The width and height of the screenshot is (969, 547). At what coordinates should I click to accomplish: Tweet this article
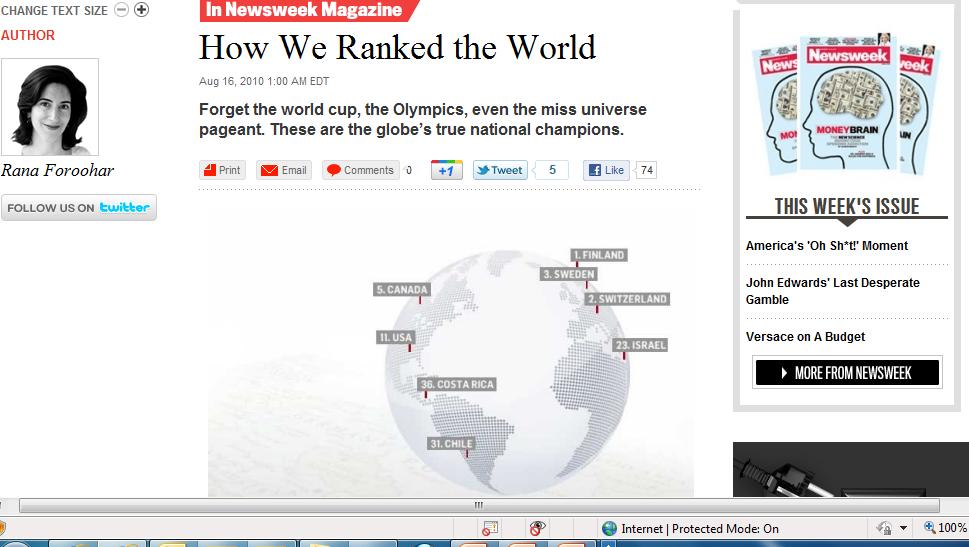[x=500, y=170]
